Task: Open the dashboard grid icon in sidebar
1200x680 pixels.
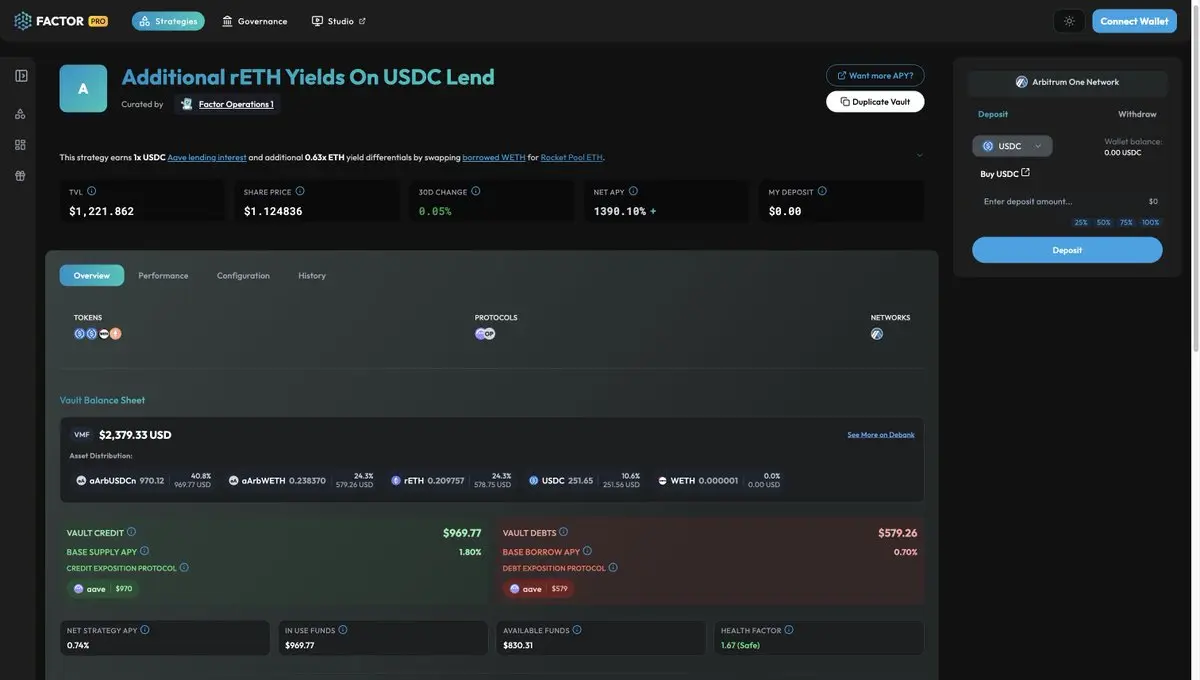Action: click(x=20, y=145)
